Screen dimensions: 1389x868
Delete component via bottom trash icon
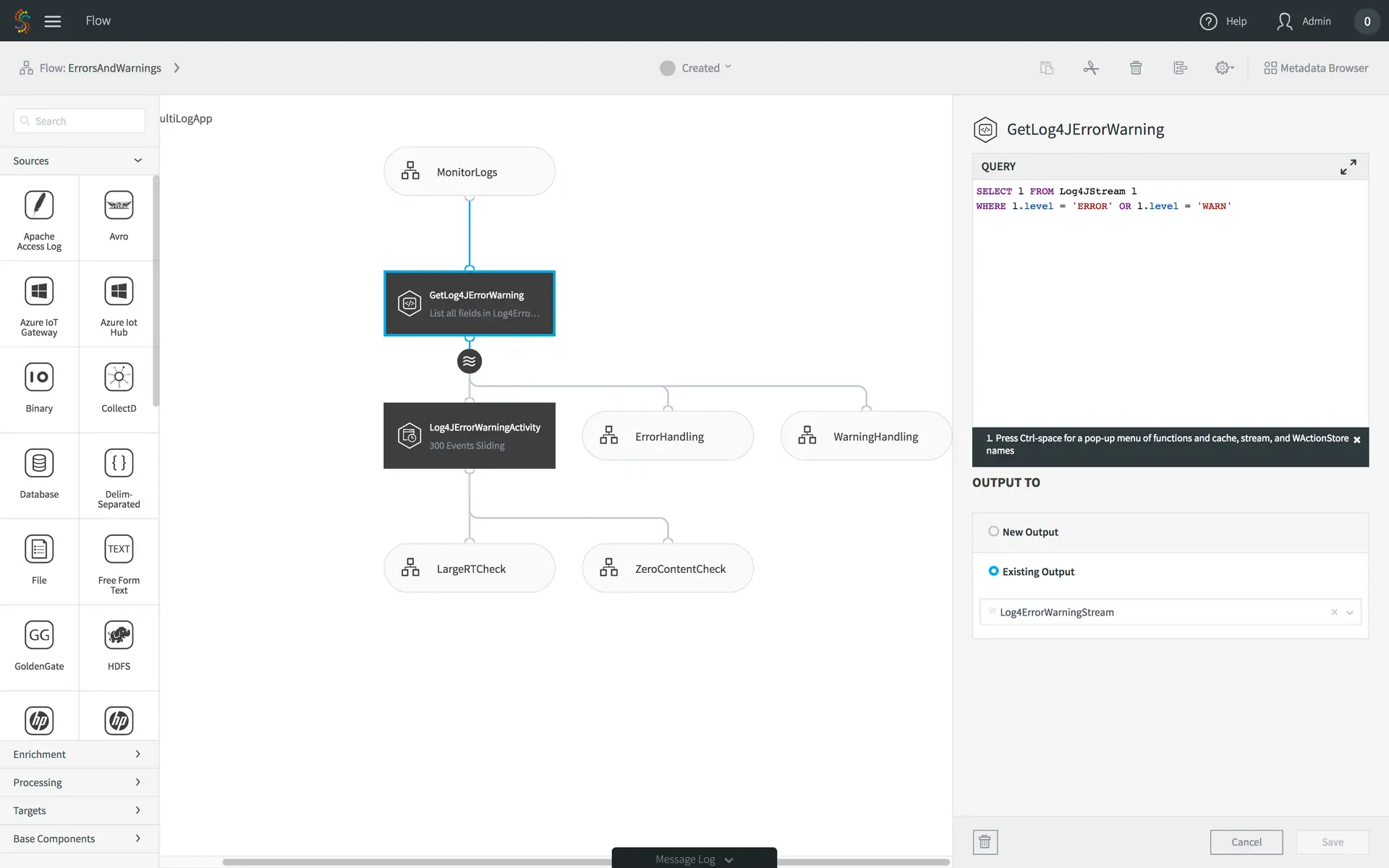(985, 842)
